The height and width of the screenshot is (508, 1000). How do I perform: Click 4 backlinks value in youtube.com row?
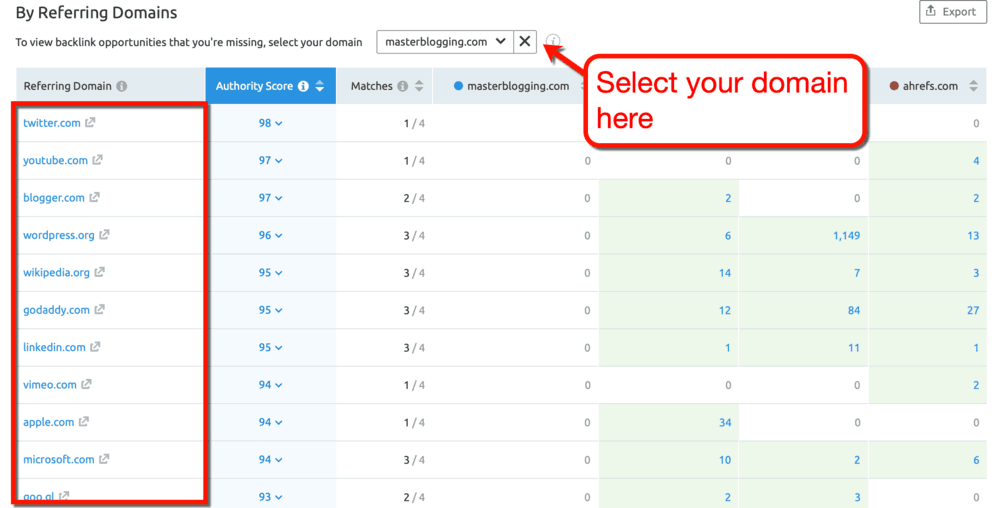pyautogui.click(x=976, y=161)
